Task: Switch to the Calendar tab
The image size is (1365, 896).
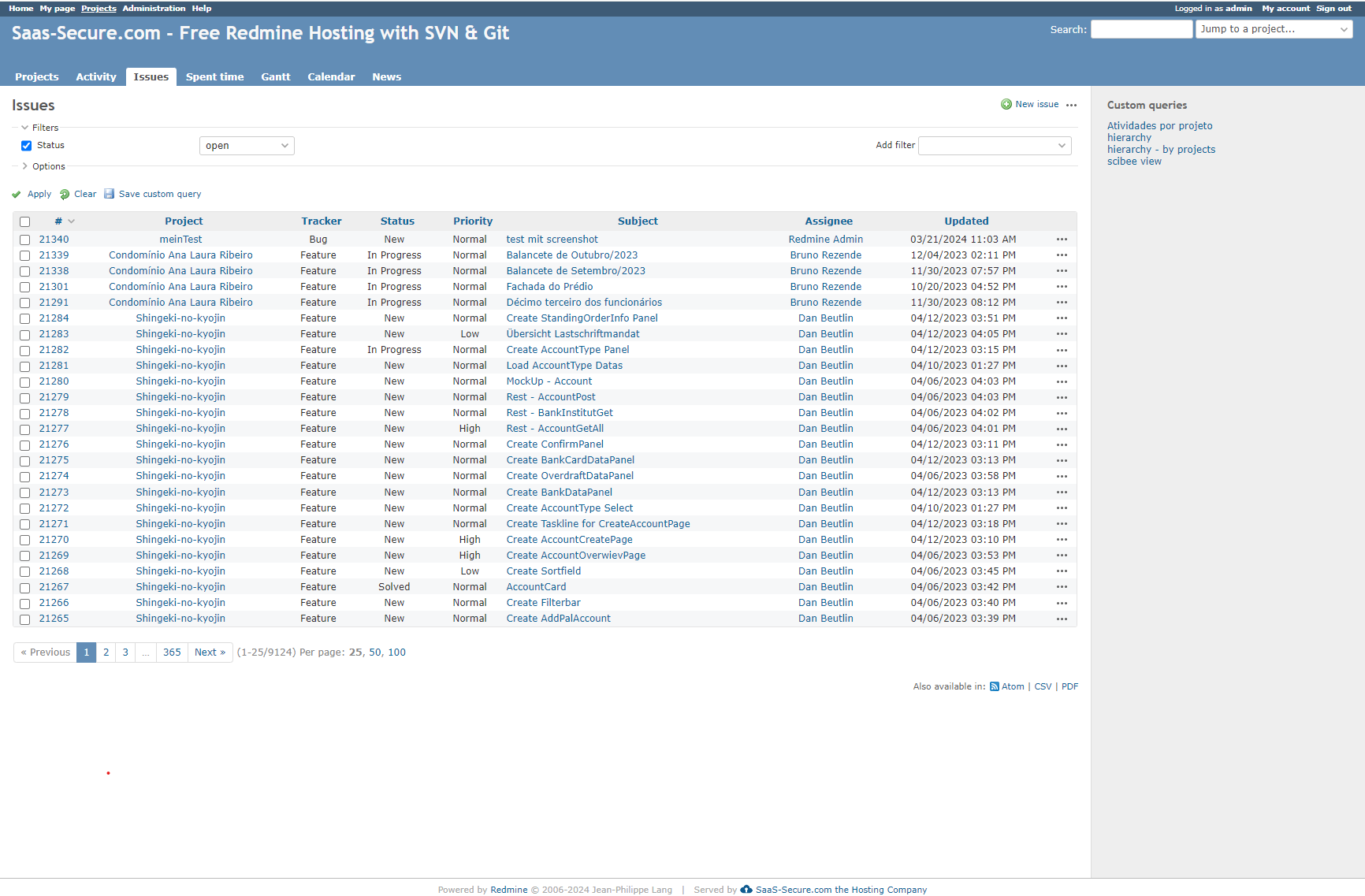Action: pyautogui.click(x=331, y=77)
